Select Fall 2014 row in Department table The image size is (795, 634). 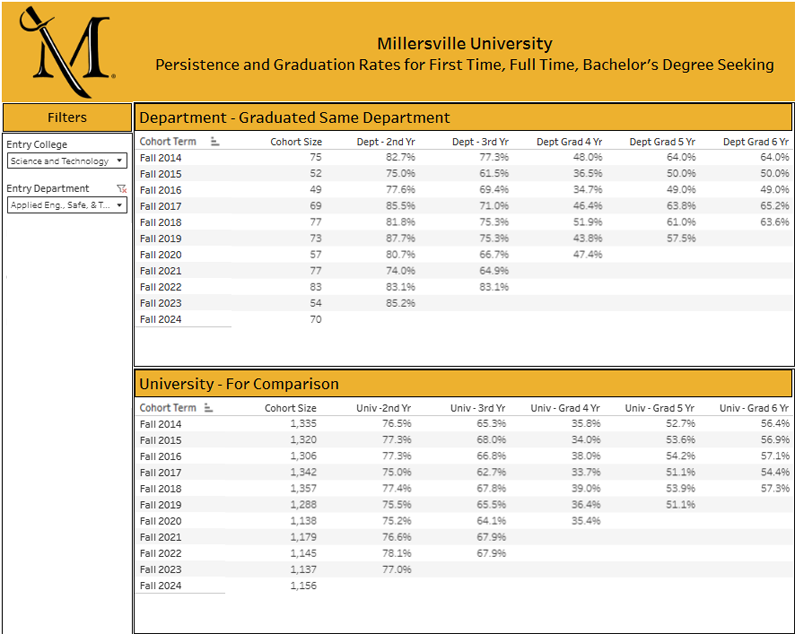pyautogui.click(x=464, y=158)
